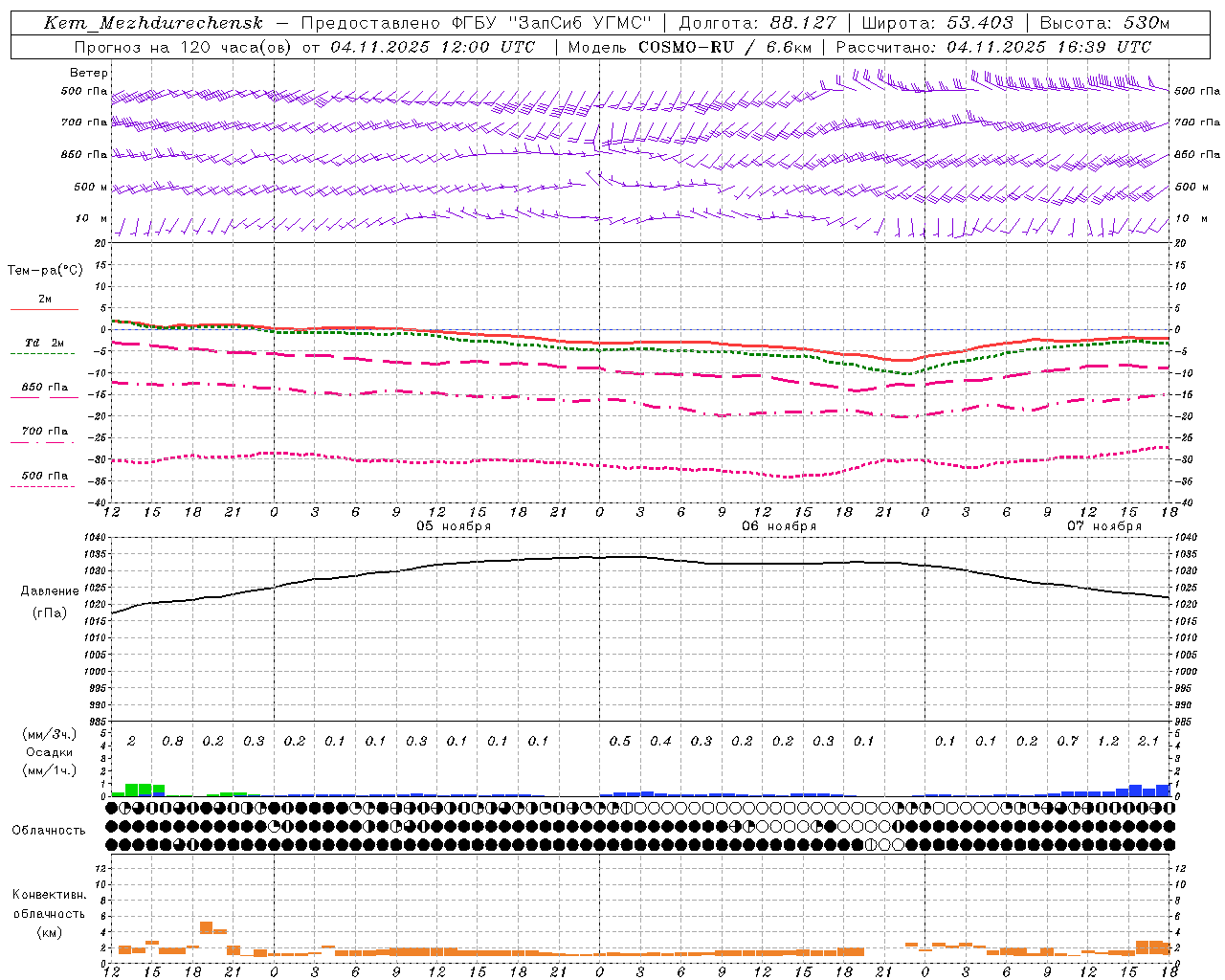Image resolution: width=1225 pixels, height=980 pixels.
Task: Click the '850 гПа' temperature legend entry
Action: [x=45, y=388]
